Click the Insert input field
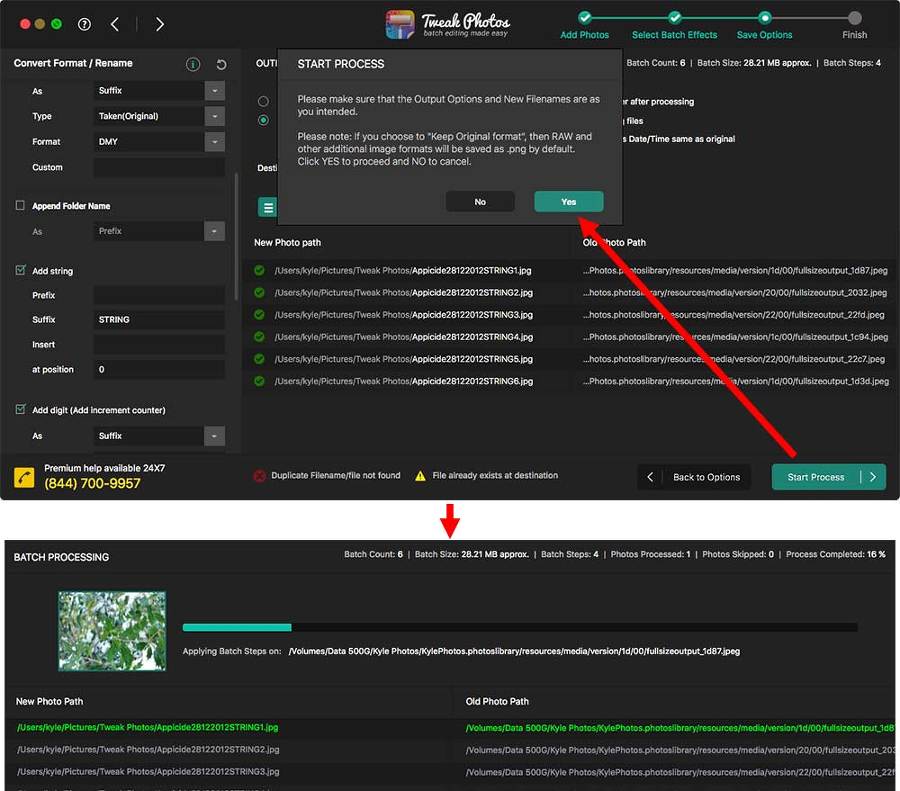 coord(159,345)
